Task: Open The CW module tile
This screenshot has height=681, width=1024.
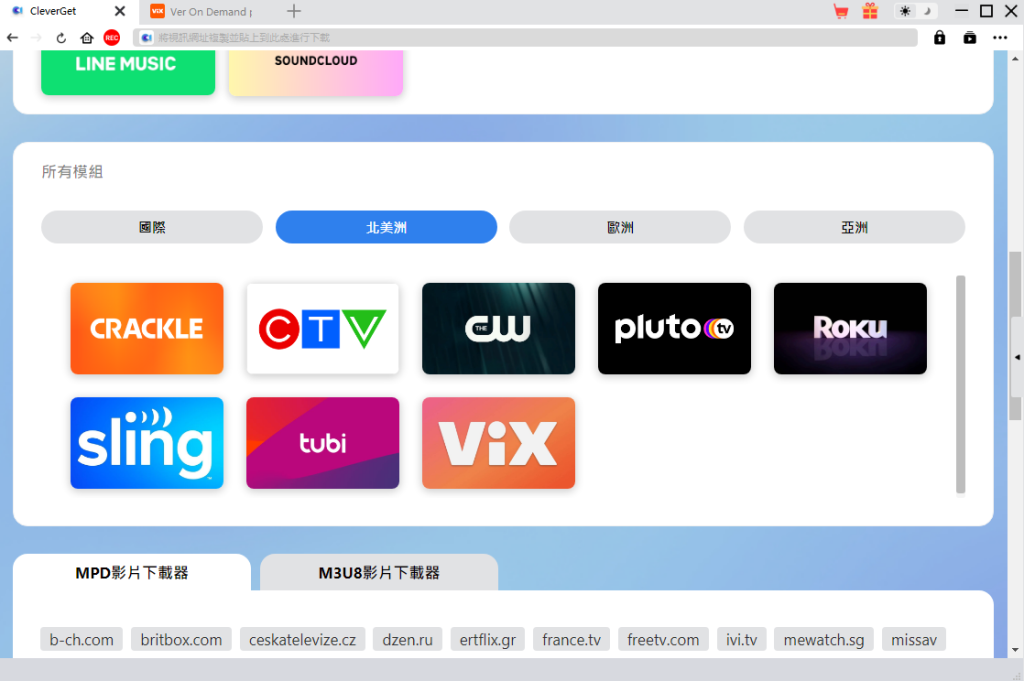Action: tap(498, 328)
